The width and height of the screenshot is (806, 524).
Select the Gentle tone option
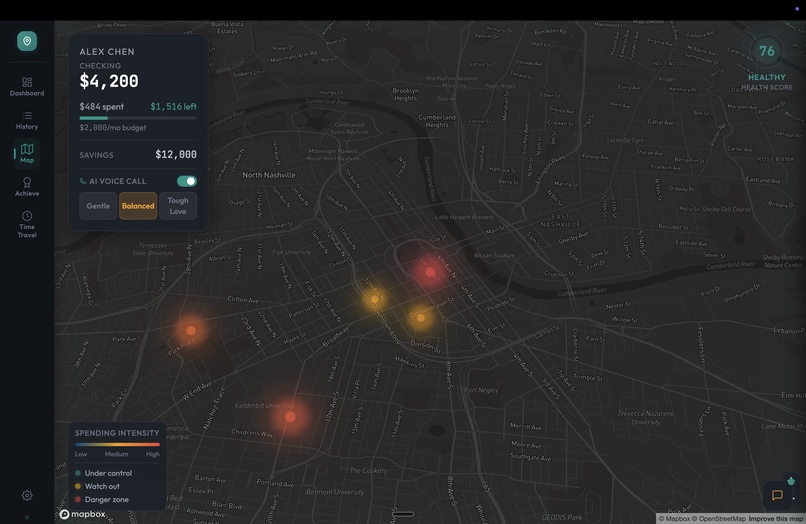tap(98, 206)
